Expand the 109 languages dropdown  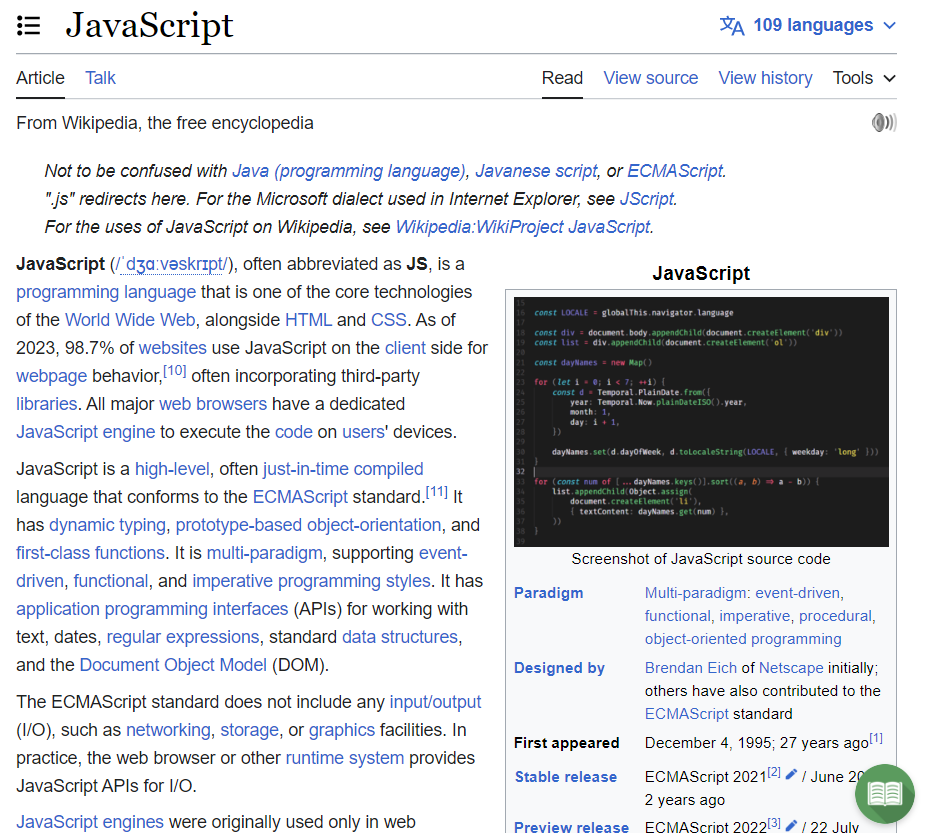coord(807,25)
